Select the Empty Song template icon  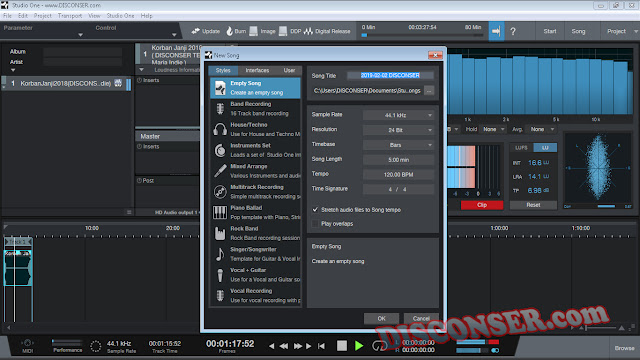pos(220,88)
